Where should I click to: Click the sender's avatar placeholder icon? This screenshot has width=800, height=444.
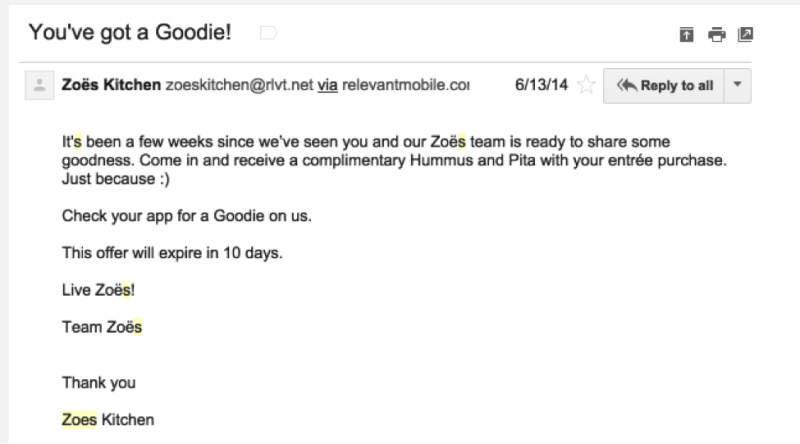click(x=40, y=85)
